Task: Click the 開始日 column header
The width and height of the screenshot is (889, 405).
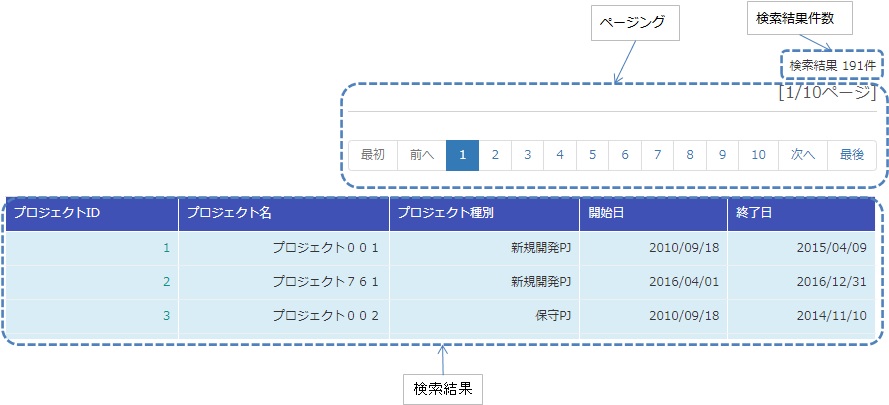Action: [653, 214]
